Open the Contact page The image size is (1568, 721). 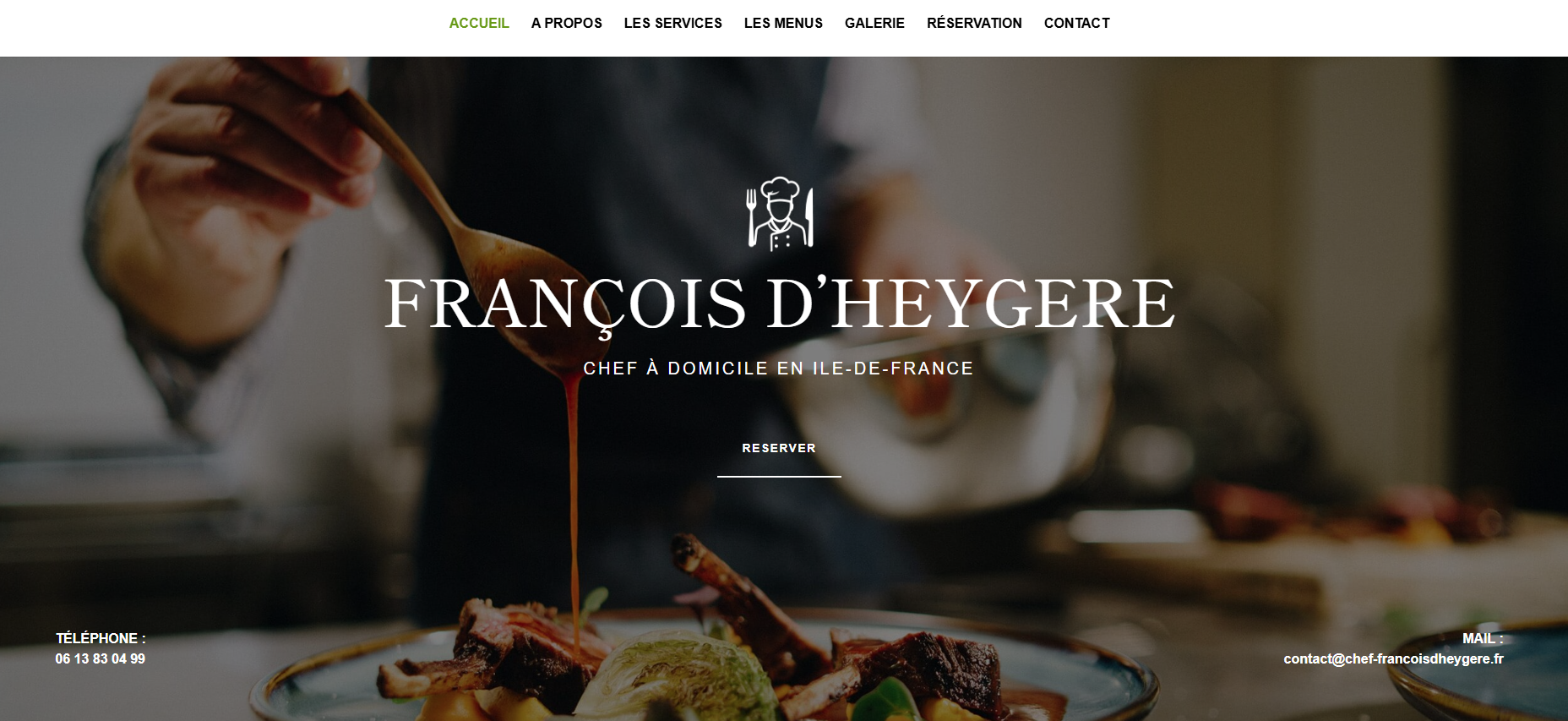(x=1077, y=23)
